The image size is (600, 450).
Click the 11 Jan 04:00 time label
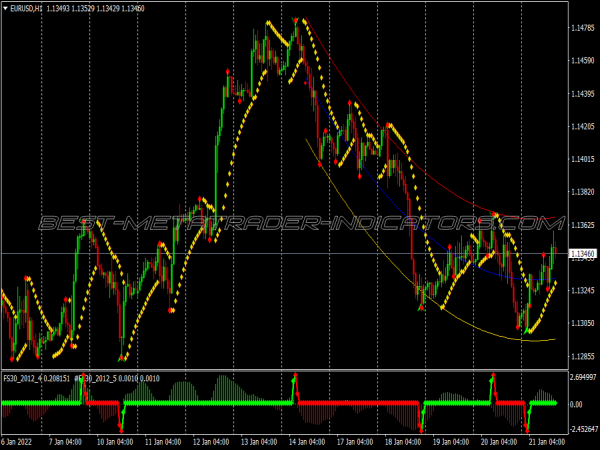pyautogui.click(x=163, y=442)
